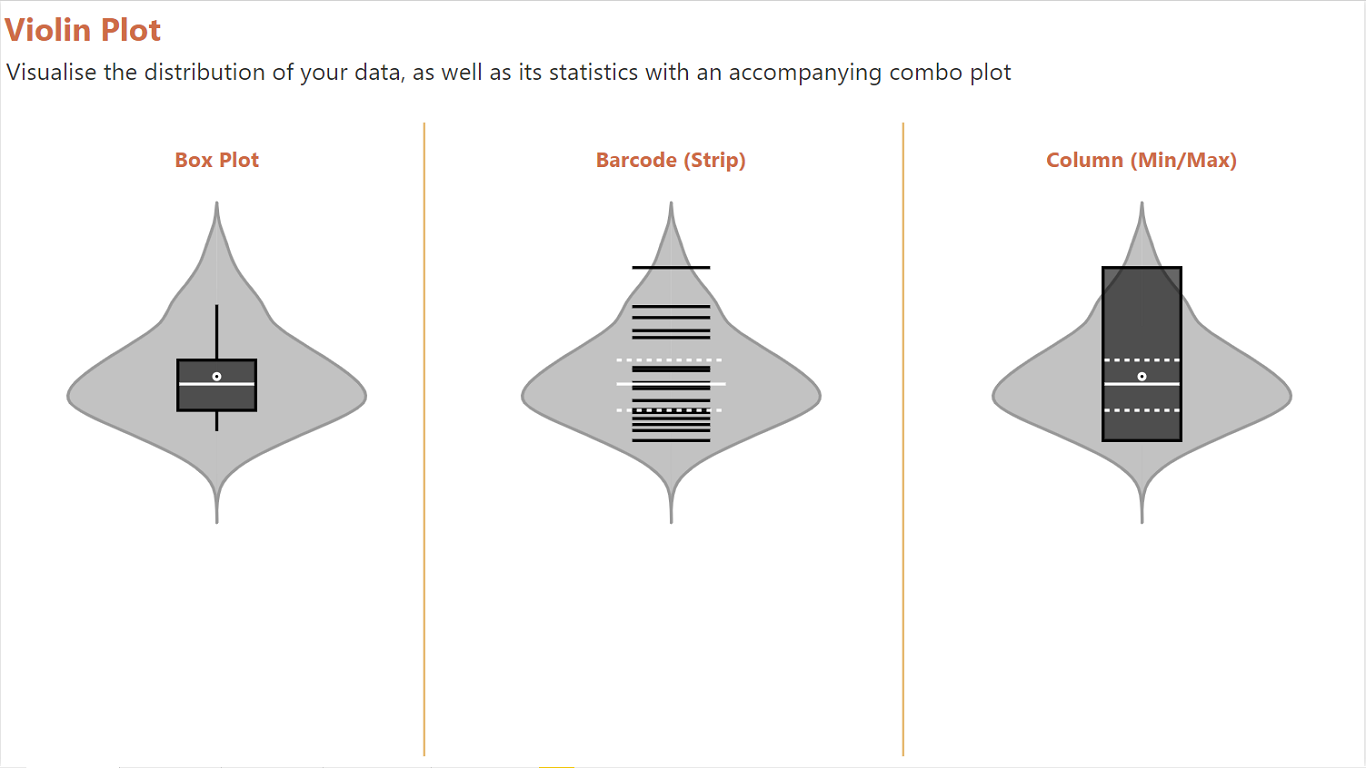Click the upper whisker of the Box Plot
The height and width of the screenshot is (768, 1366).
pos(217,330)
